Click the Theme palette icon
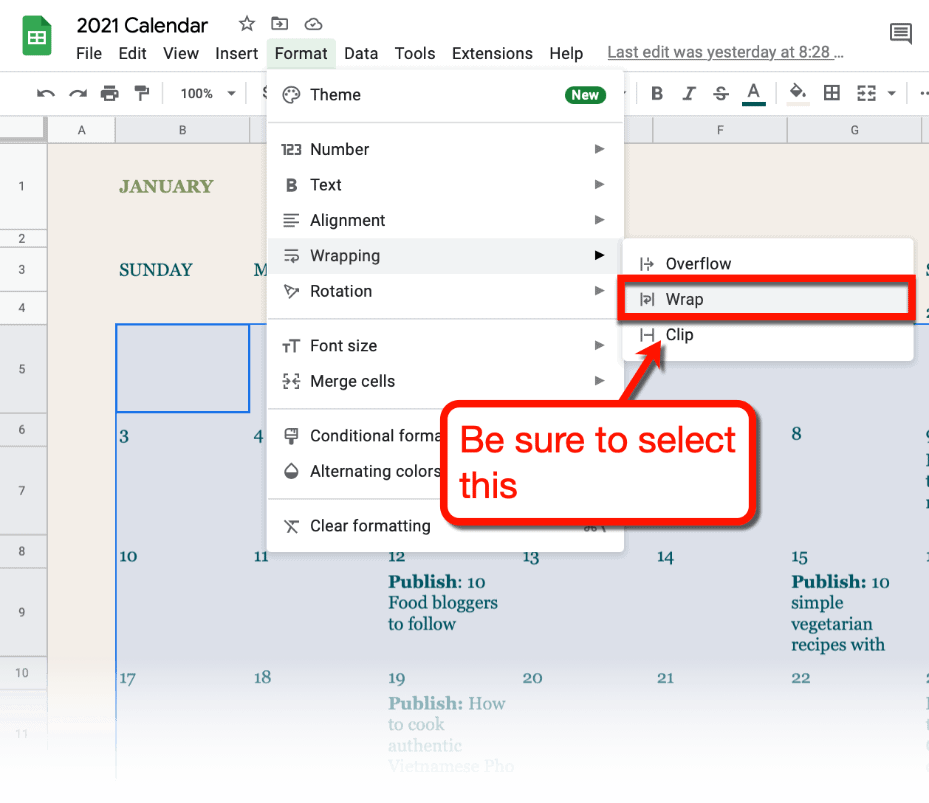 [291, 94]
